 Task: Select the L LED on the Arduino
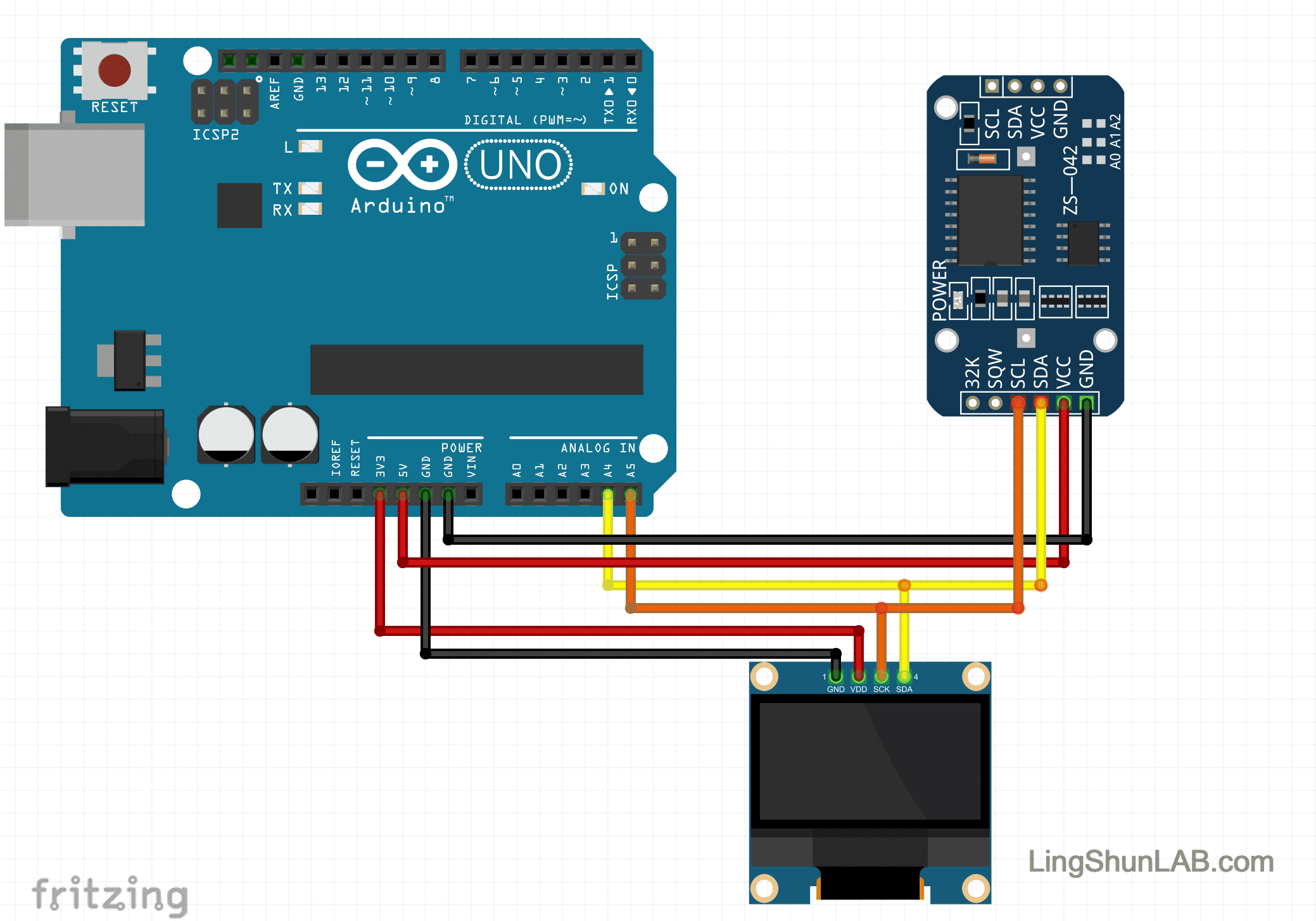pos(310,146)
